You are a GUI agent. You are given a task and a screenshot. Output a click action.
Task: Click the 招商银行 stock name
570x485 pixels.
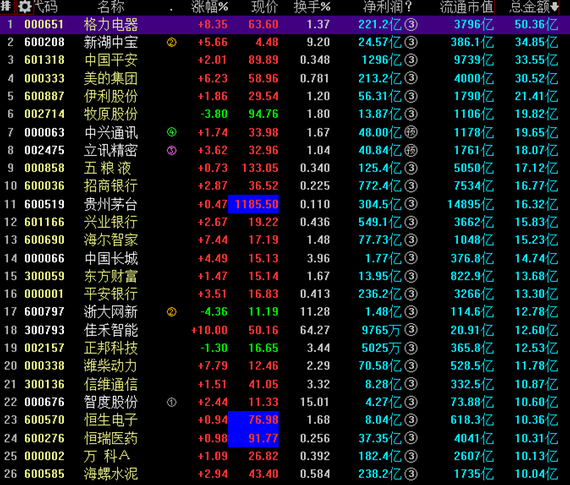pos(111,186)
